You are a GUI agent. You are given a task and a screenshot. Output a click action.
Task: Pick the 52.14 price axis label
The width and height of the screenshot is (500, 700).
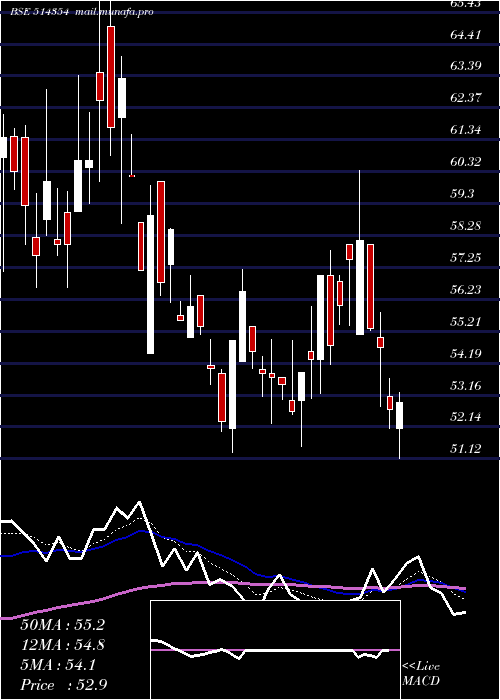(466, 417)
